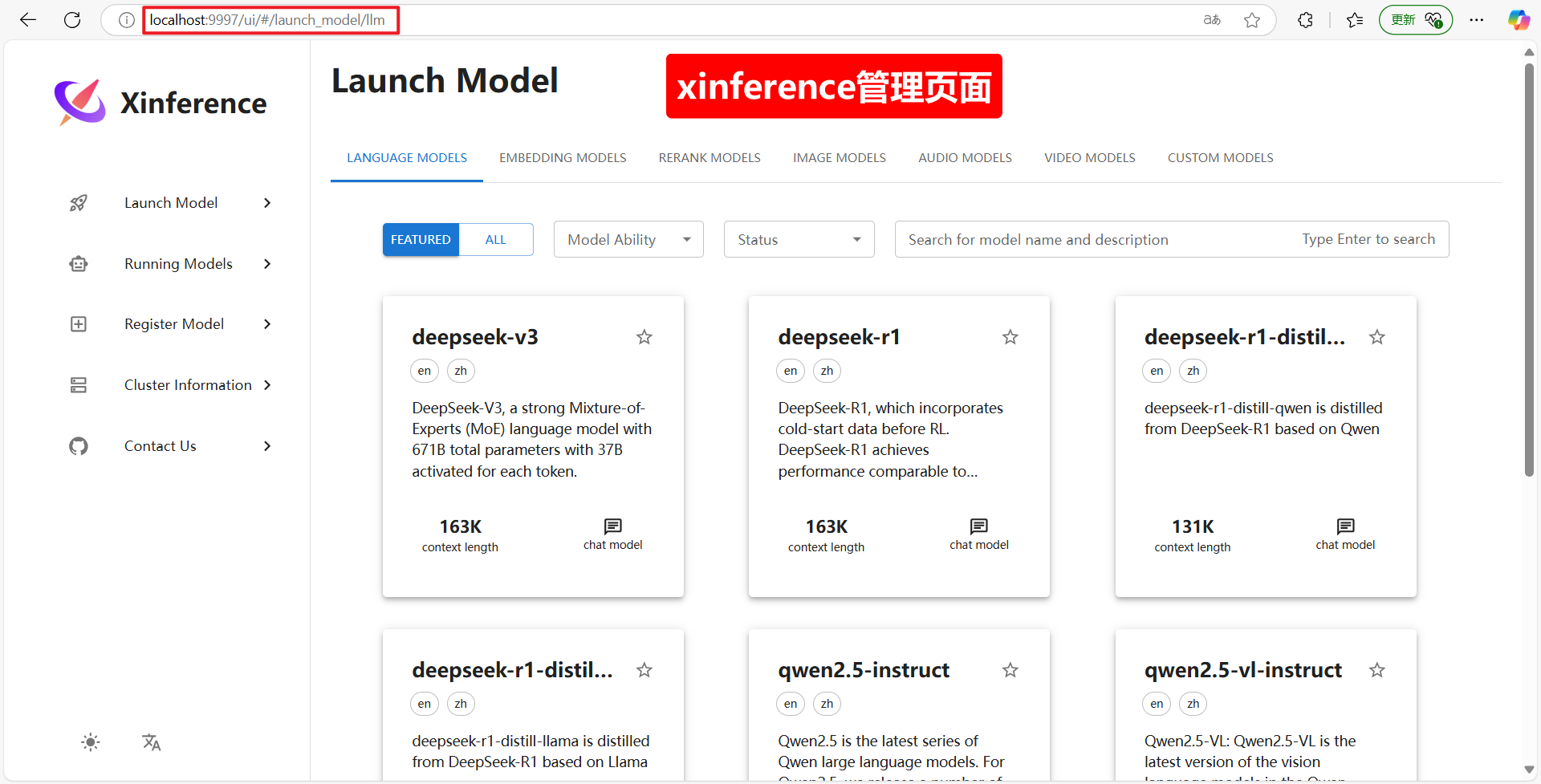Click the page vertical scrollbar thumb
Screen dimensions: 1541x784
click(1530, 269)
